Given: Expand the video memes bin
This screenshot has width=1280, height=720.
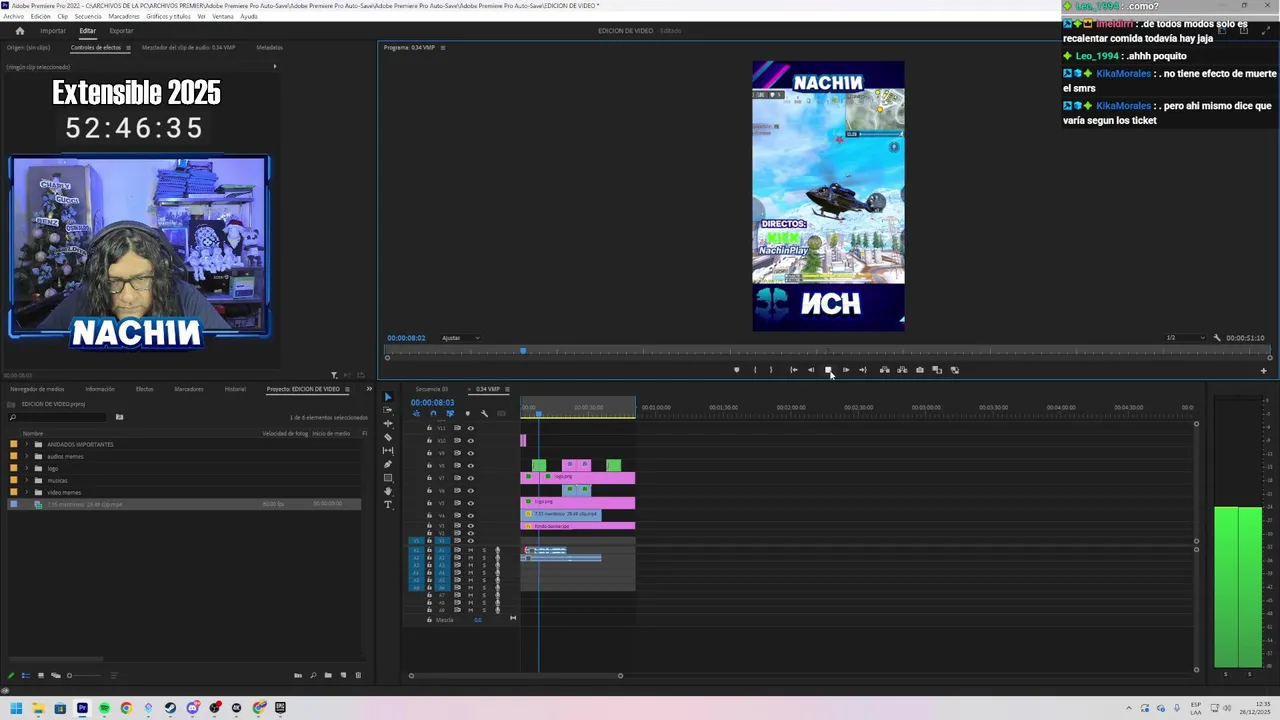Looking at the screenshot, I should (27, 492).
